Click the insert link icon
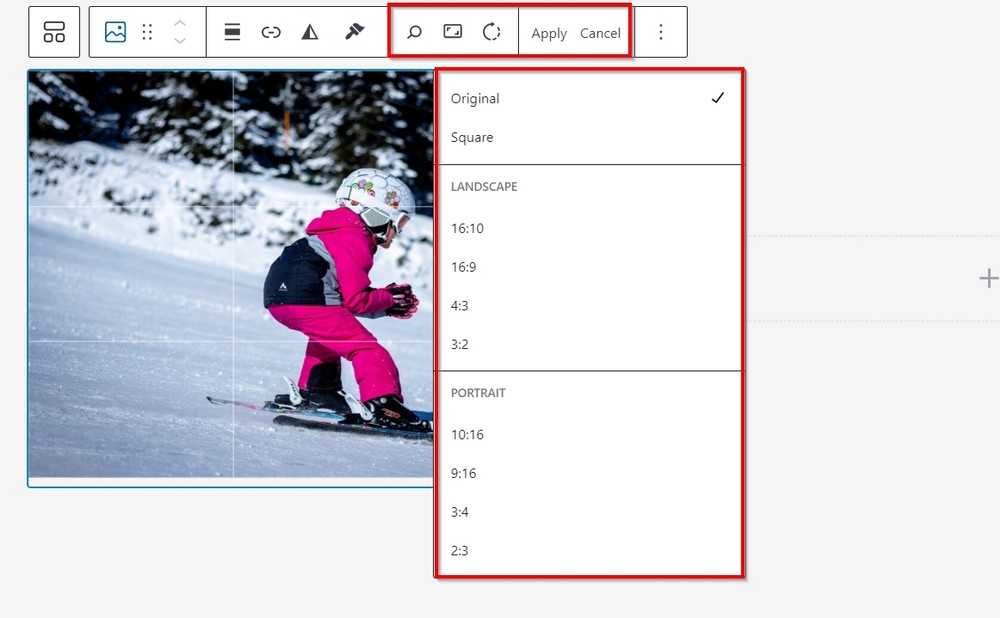1000x618 pixels. [x=271, y=32]
